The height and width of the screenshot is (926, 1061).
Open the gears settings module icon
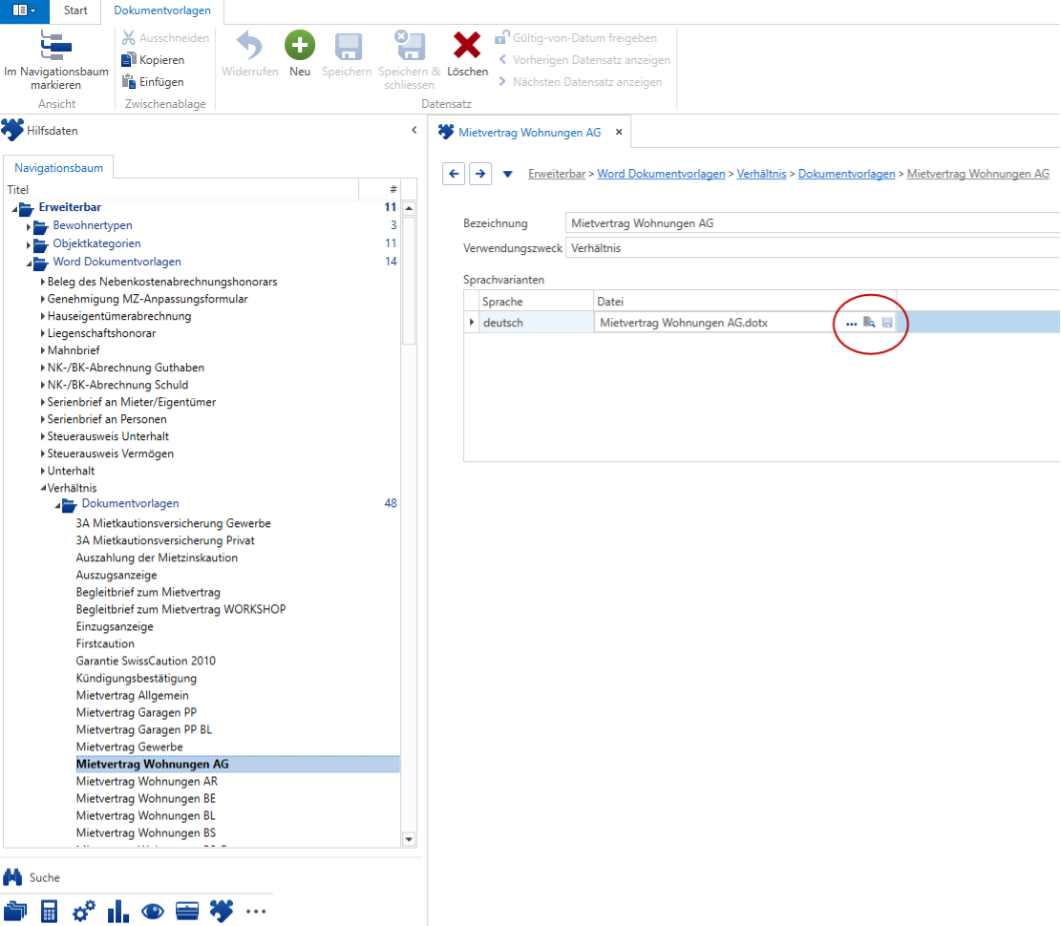click(84, 911)
